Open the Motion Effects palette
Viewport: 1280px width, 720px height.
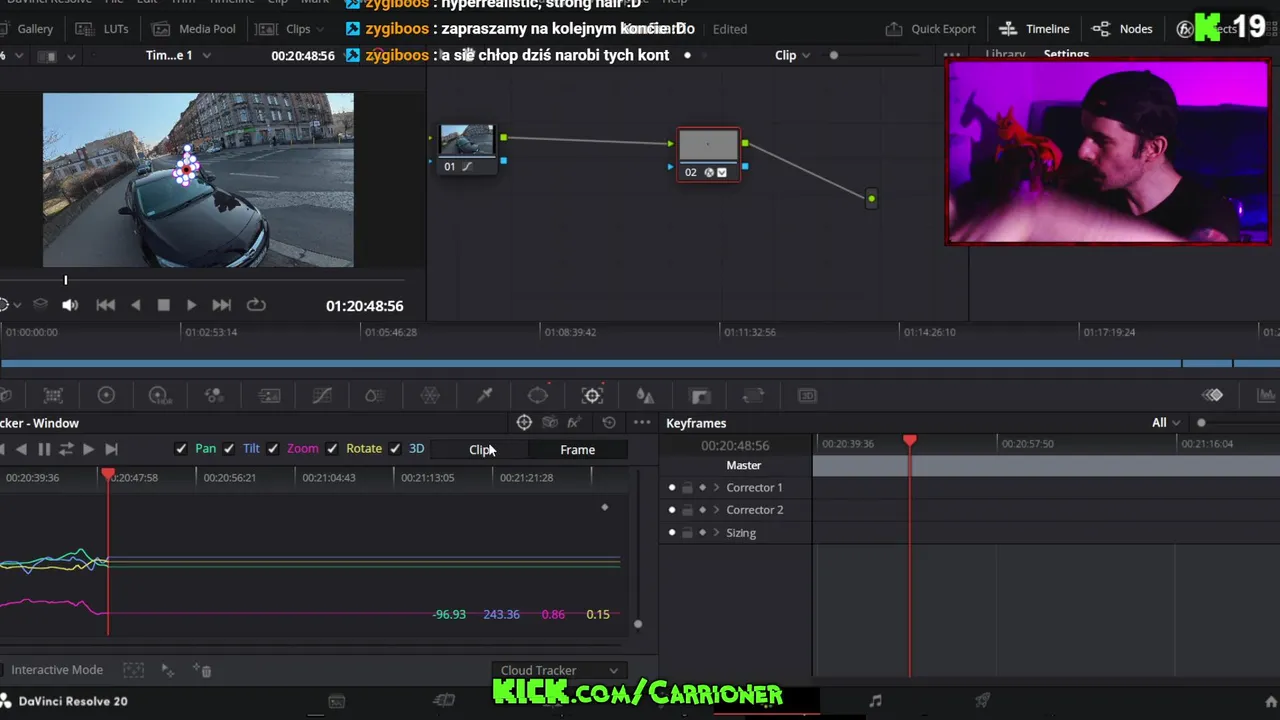[269, 396]
